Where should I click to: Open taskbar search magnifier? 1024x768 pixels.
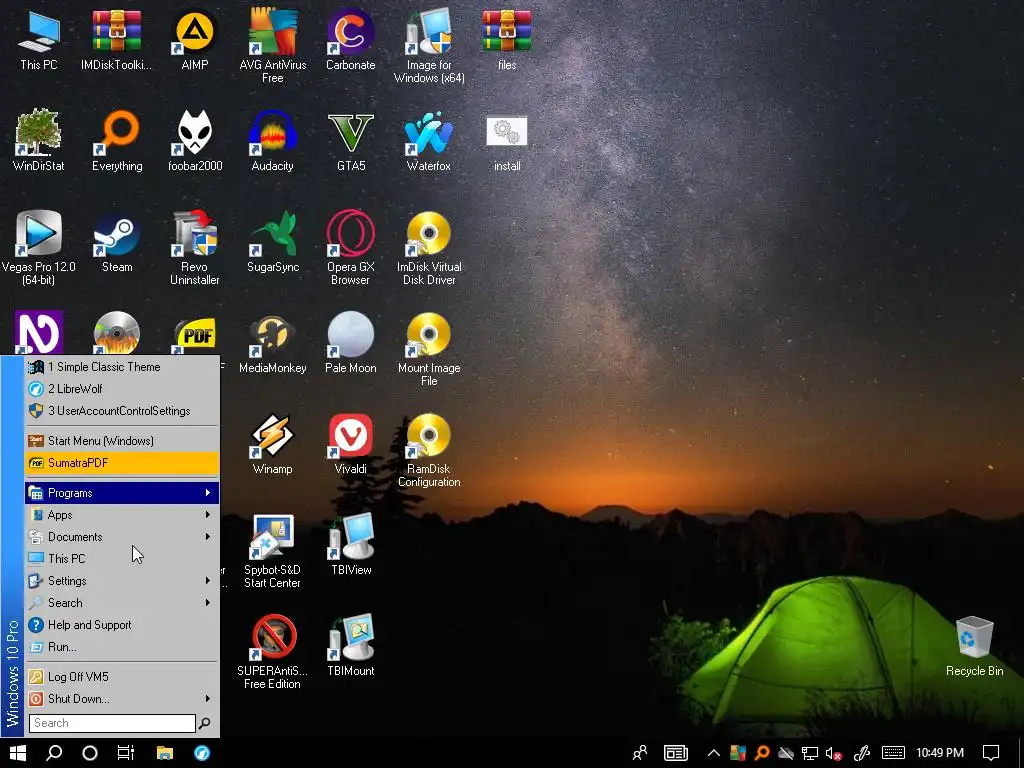pyautogui.click(x=54, y=753)
